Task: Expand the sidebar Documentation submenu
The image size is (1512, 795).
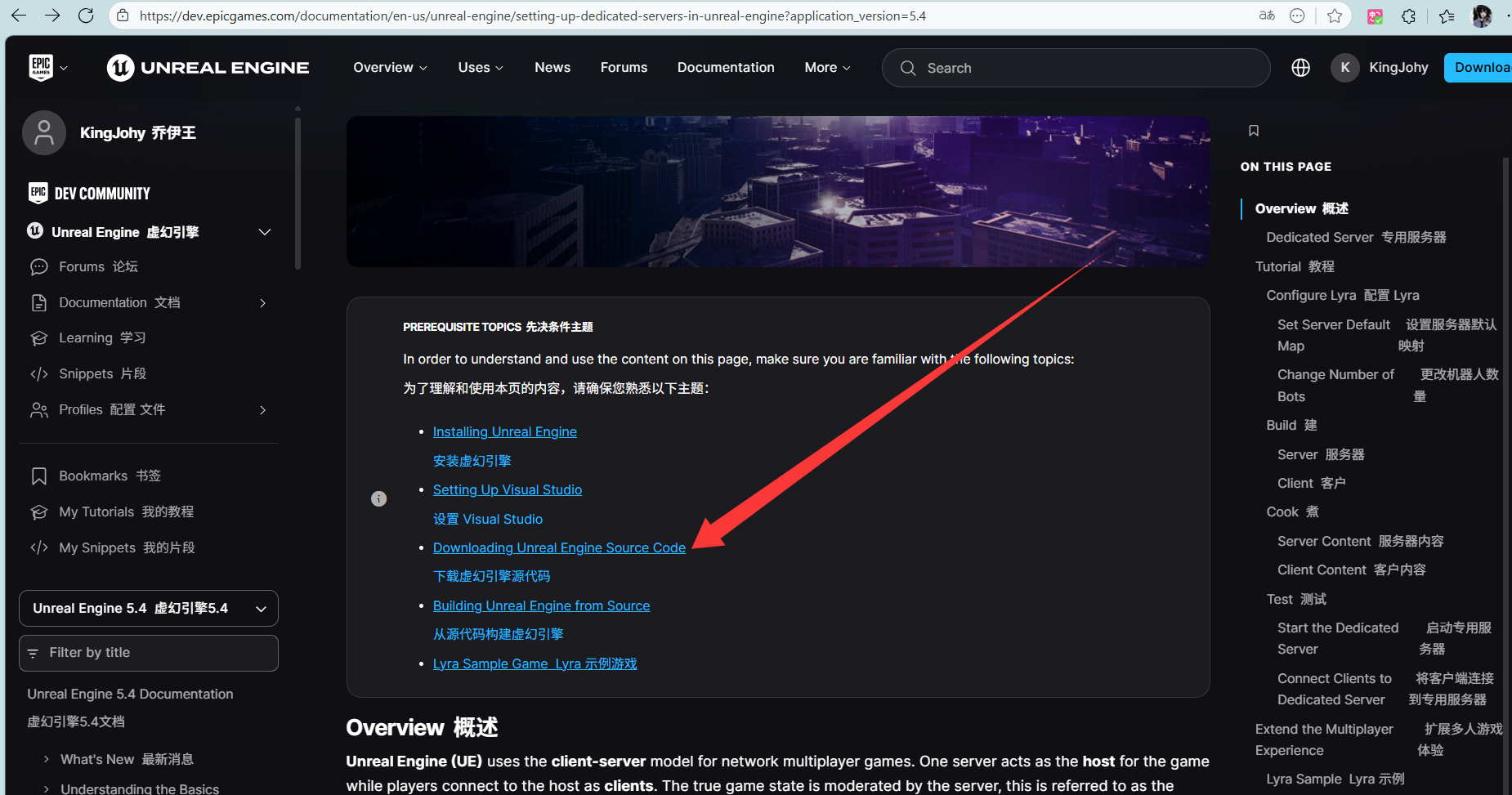Action: [x=262, y=303]
